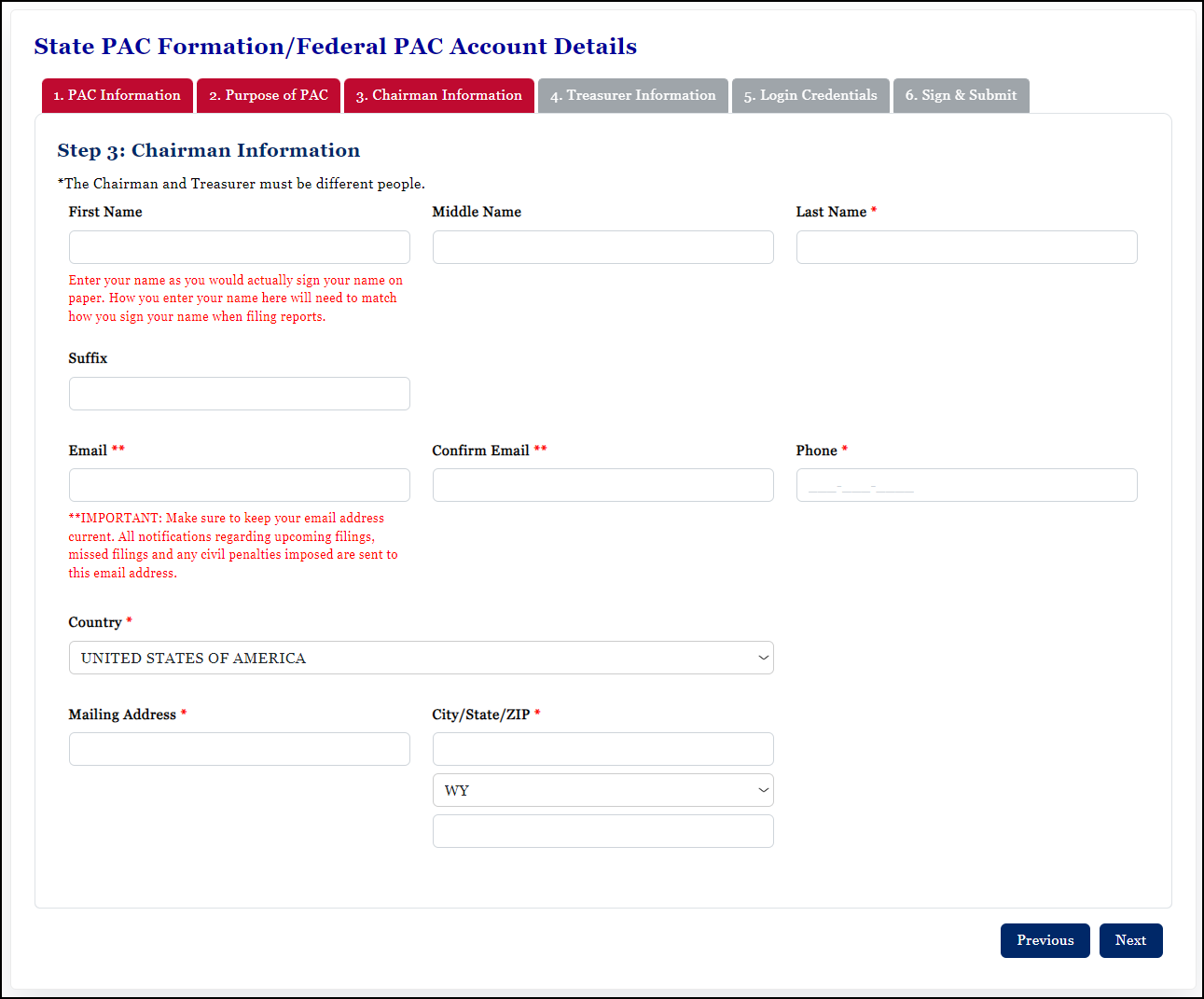Screen dimensions: 1204x999
Task: Open the Login Credentials step
Action: pyautogui.click(x=810, y=95)
